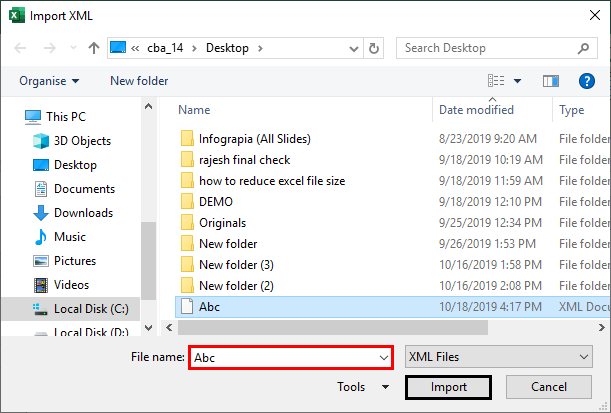
Task: Click the computer icon in address bar
Action: pos(118,48)
